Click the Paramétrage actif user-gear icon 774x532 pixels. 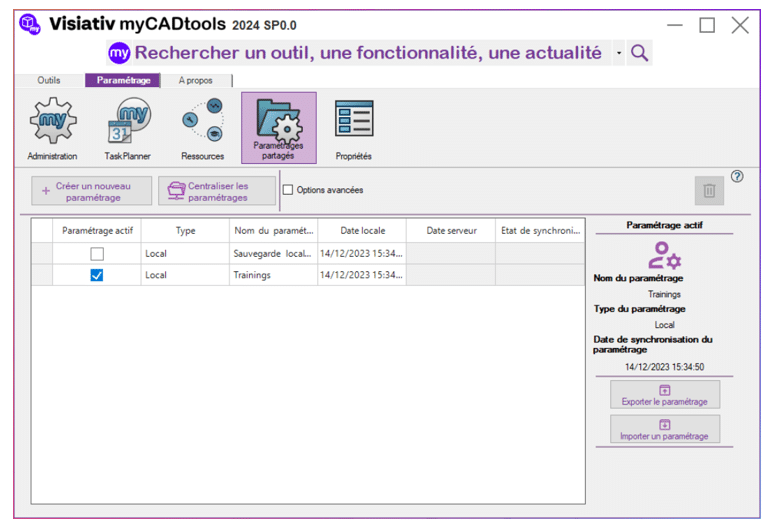pos(664,255)
